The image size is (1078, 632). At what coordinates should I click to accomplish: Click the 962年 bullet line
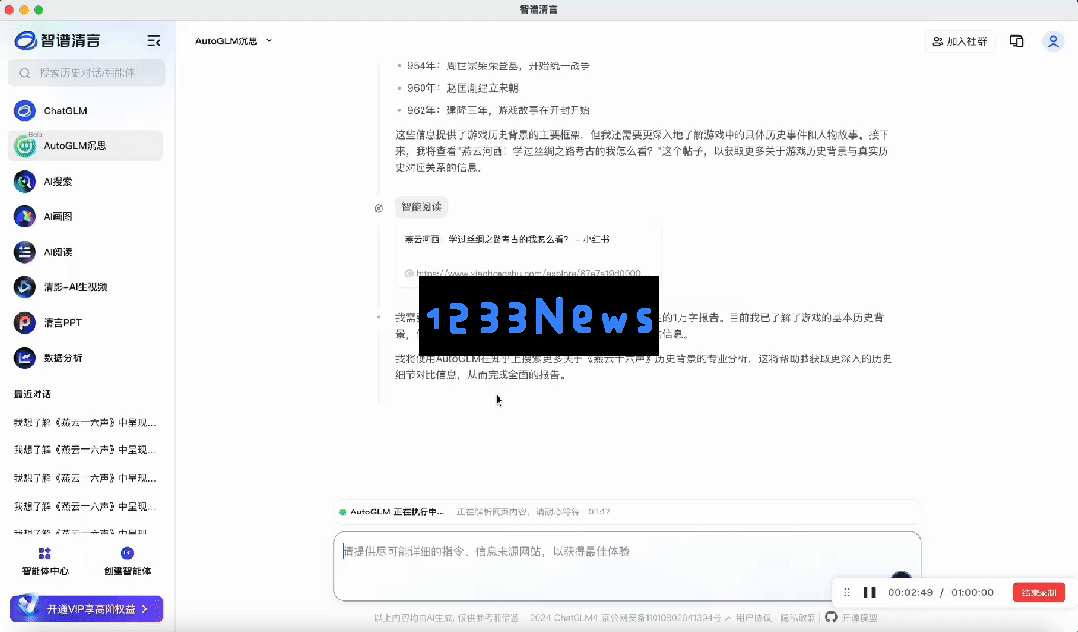tap(498, 110)
